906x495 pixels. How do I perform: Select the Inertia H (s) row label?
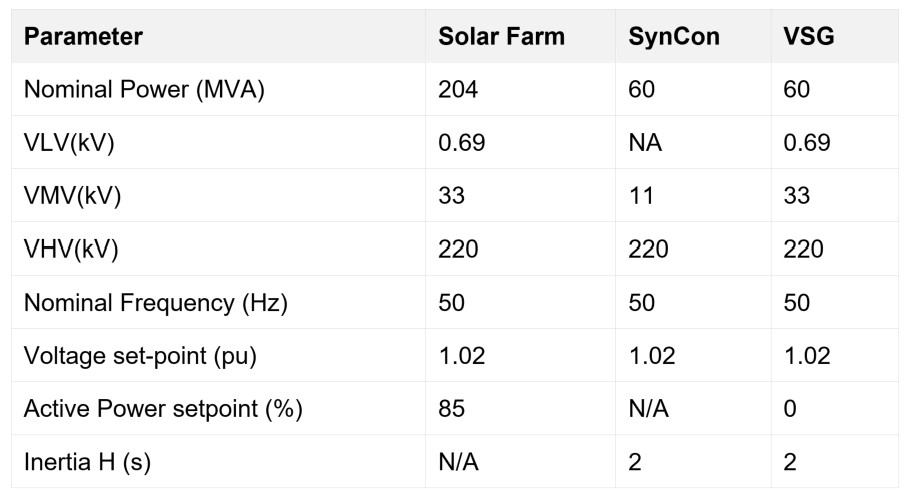point(87,461)
